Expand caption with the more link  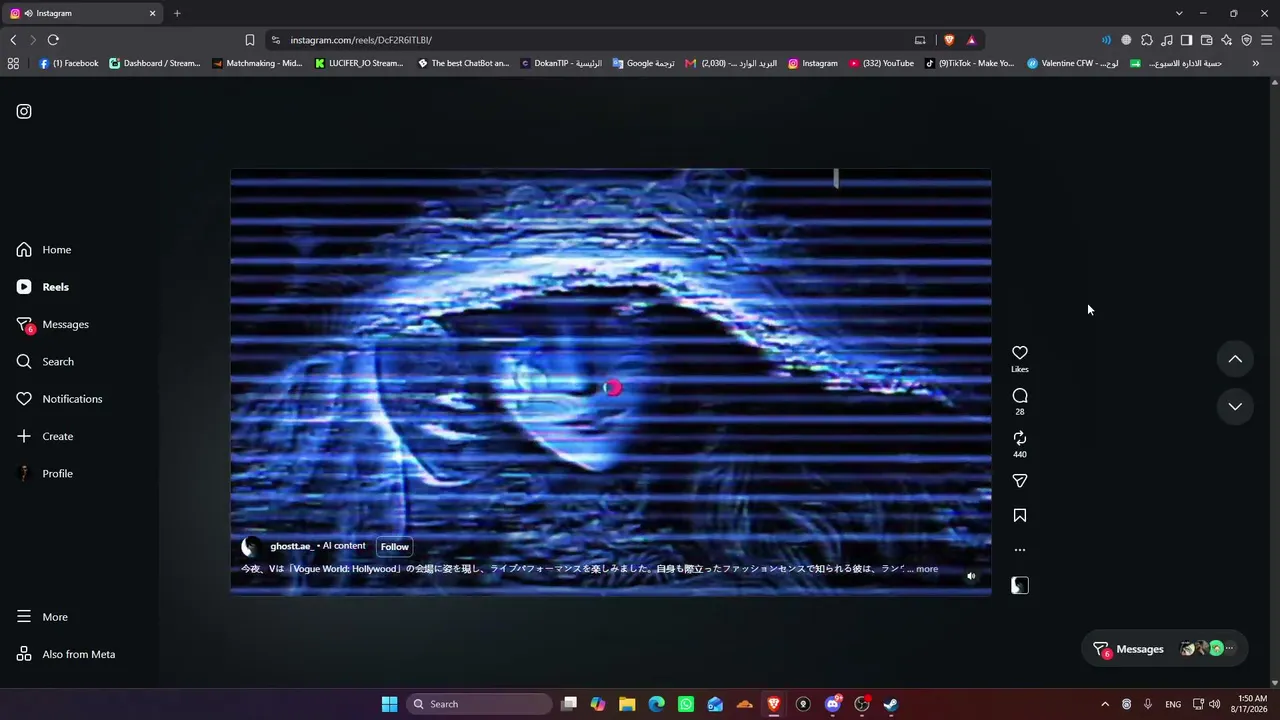point(927,569)
